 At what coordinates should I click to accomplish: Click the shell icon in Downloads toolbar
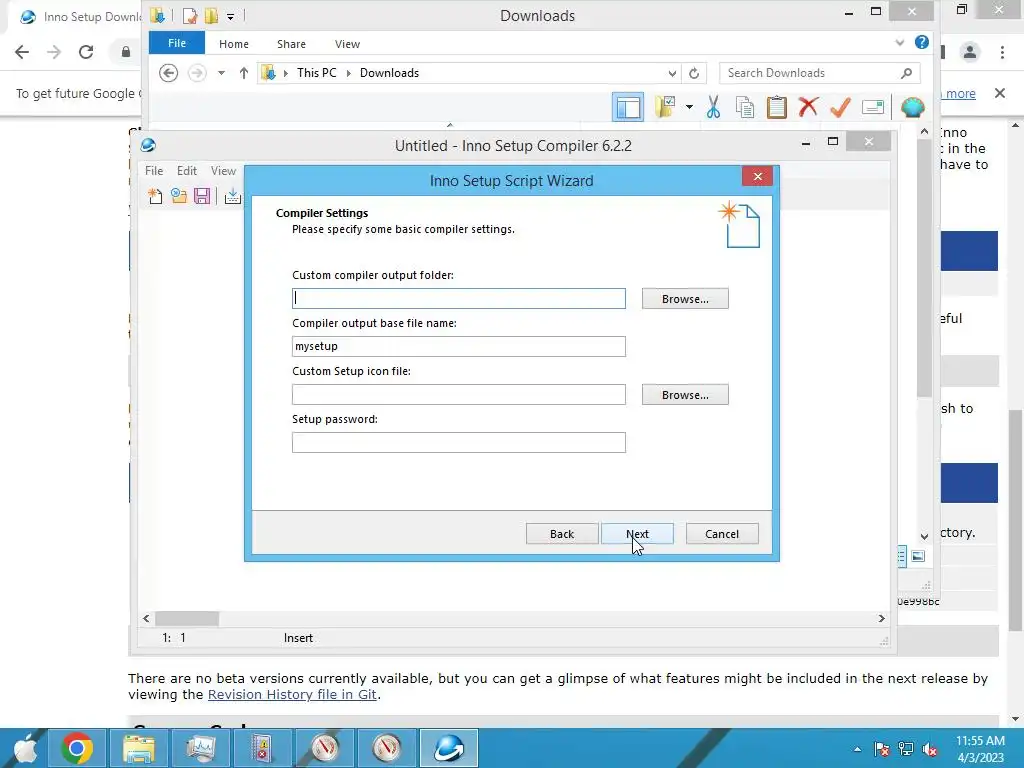(x=912, y=107)
